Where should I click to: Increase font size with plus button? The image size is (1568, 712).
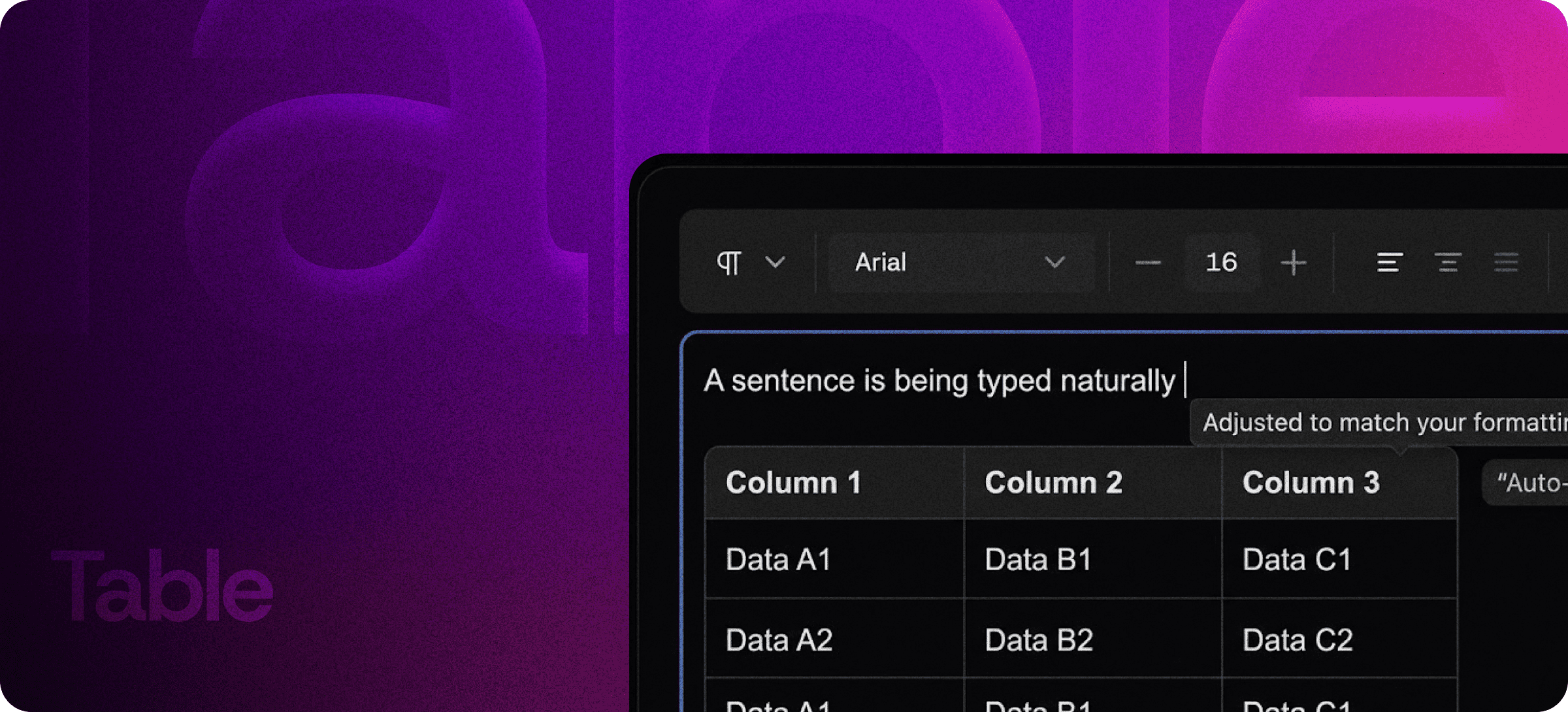pyautogui.click(x=1293, y=263)
